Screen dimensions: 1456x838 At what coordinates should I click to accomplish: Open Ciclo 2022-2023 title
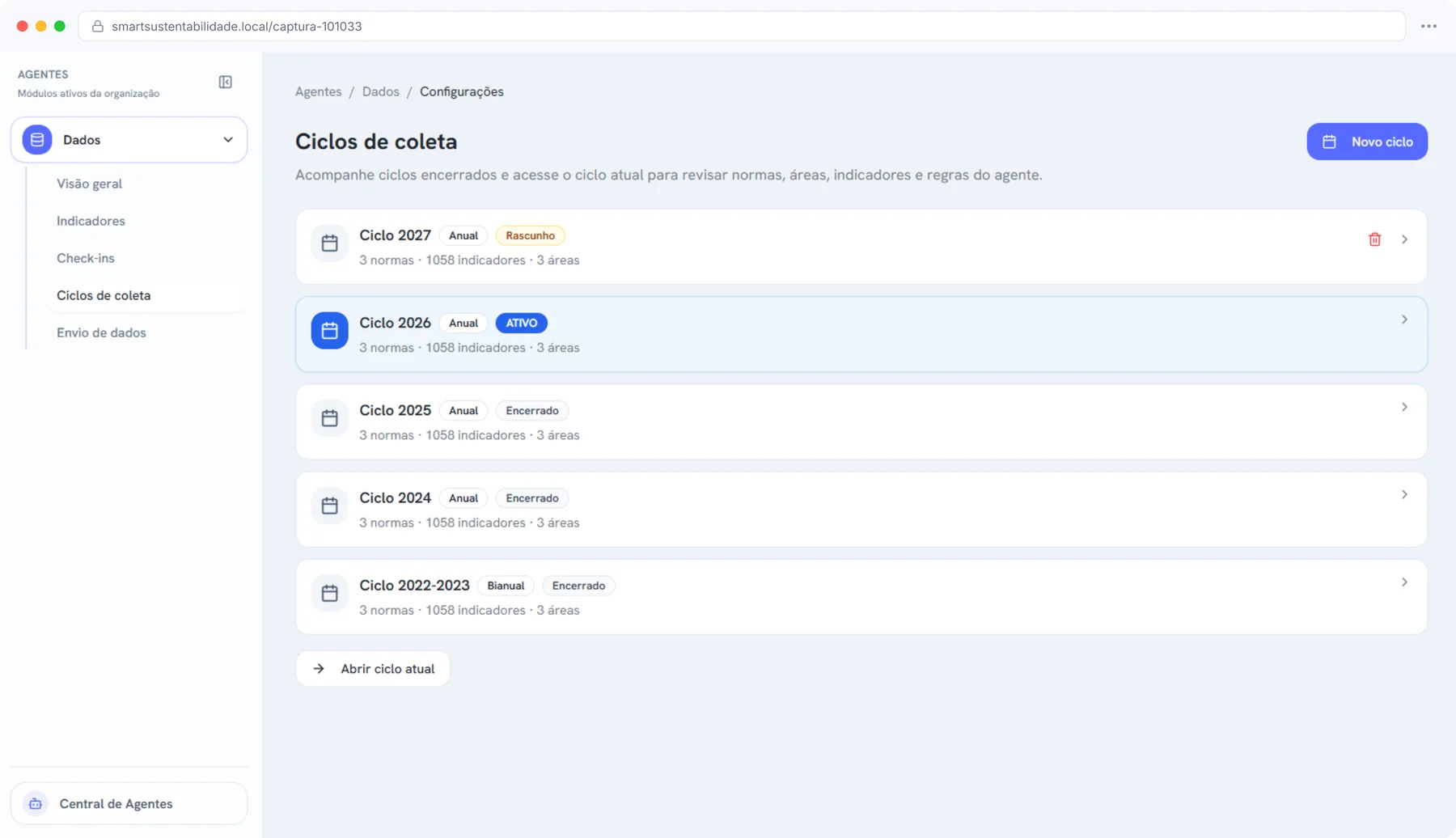coord(414,585)
